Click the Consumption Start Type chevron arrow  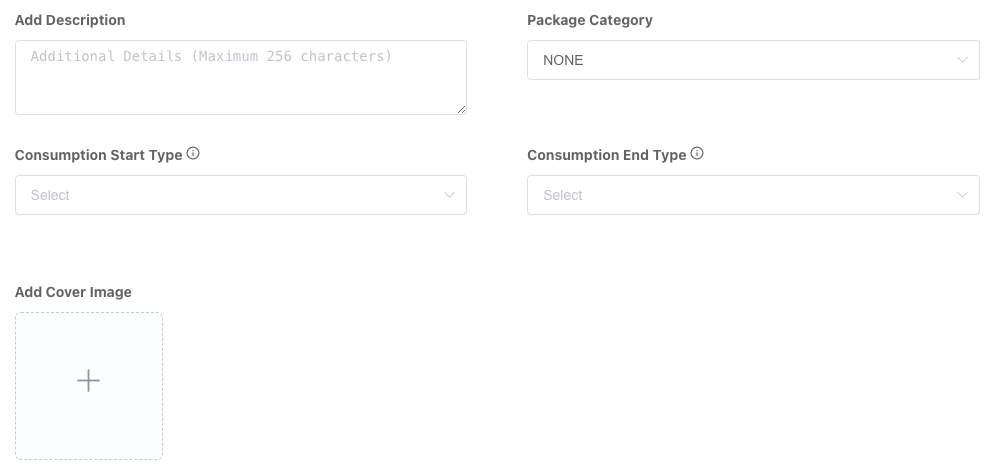449,195
